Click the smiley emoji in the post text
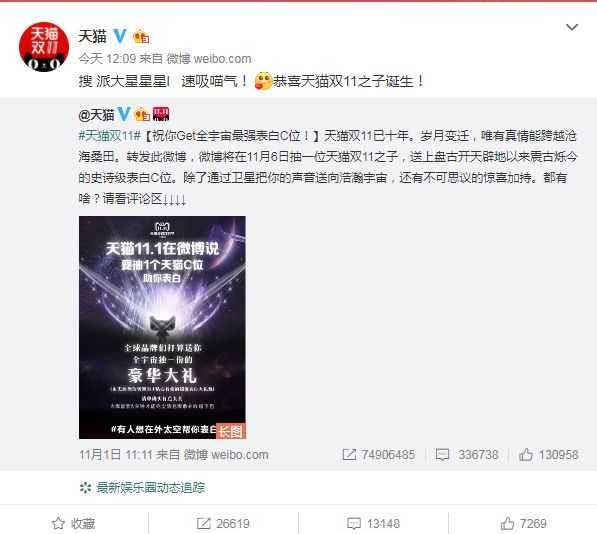This screenshot has width=597, height=534. tap(263, 81)
